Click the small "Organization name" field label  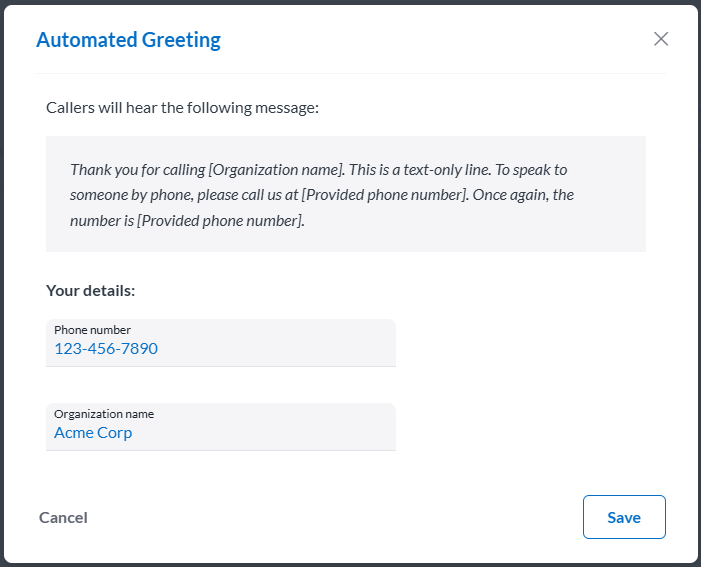click(104, 414)
